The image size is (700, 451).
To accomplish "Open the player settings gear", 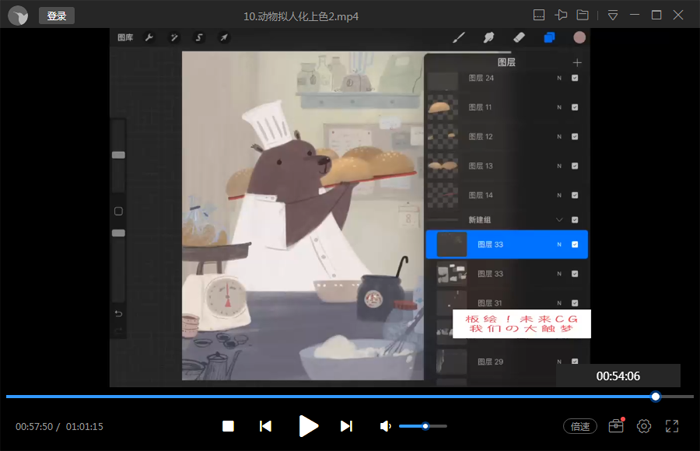I will pos(644,426).
